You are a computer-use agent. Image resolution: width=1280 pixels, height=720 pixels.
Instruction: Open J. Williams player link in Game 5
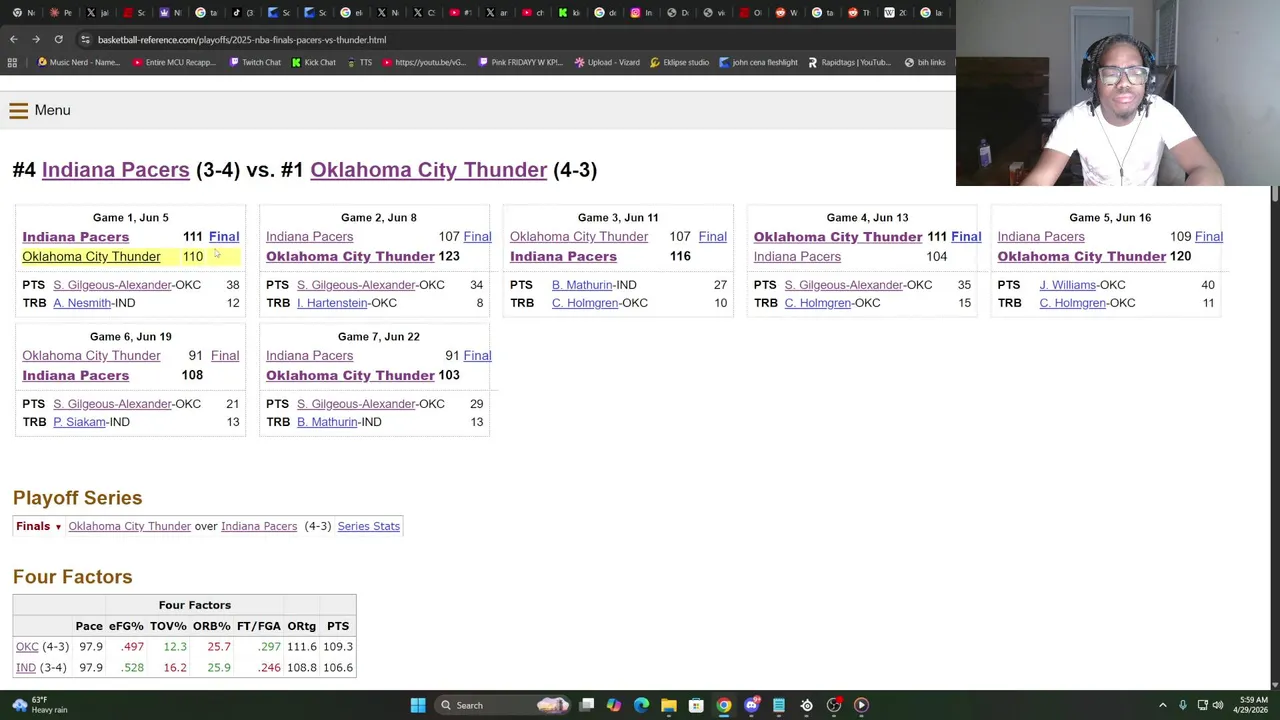coord(1067,285)
